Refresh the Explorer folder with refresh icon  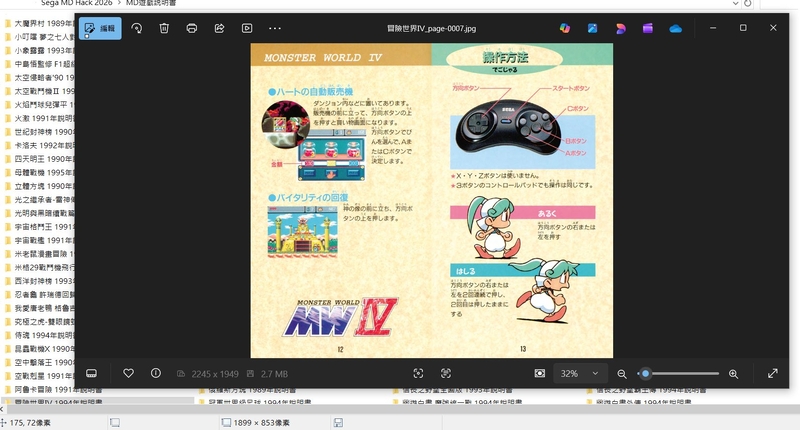[747, 3]
